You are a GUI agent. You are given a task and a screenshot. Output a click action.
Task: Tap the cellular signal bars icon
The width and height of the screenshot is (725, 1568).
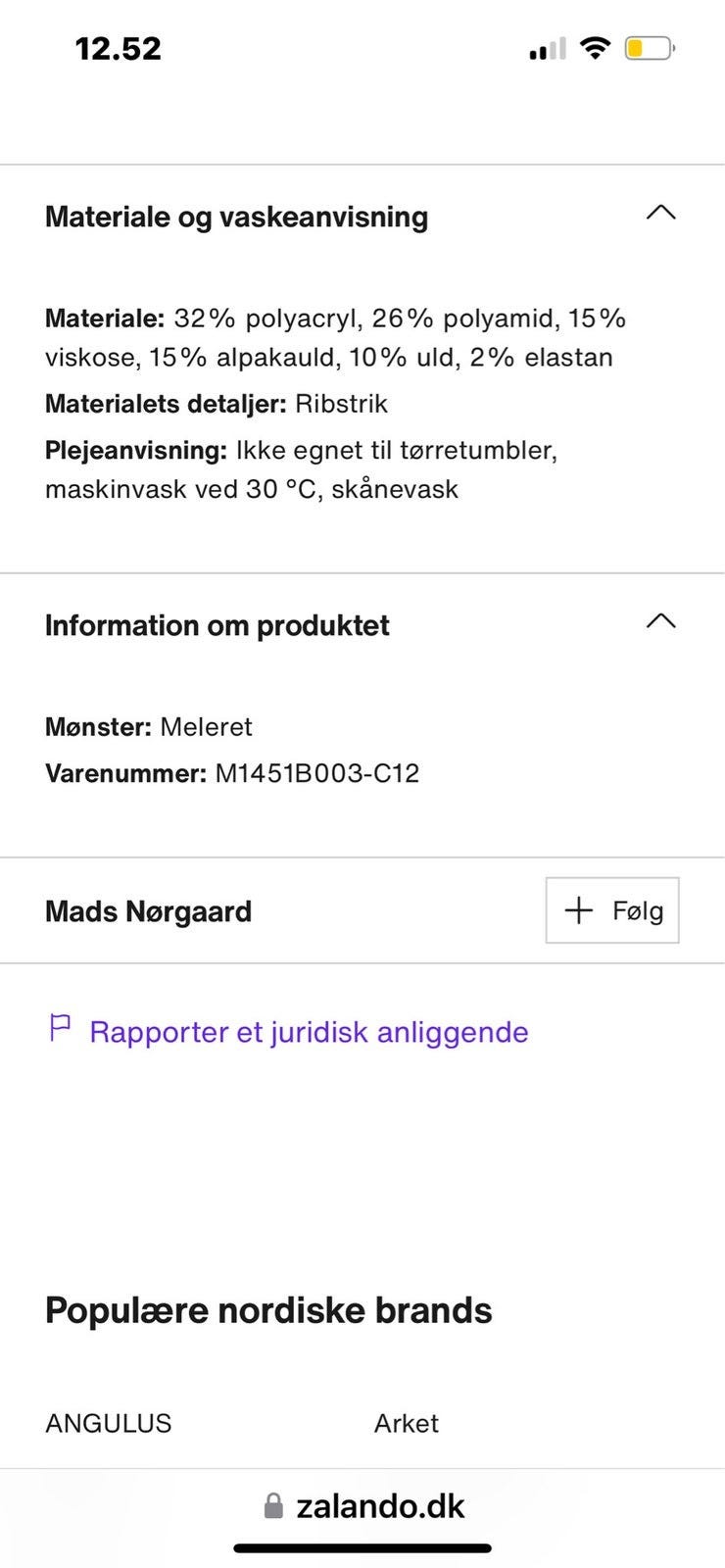pos(547,49)
